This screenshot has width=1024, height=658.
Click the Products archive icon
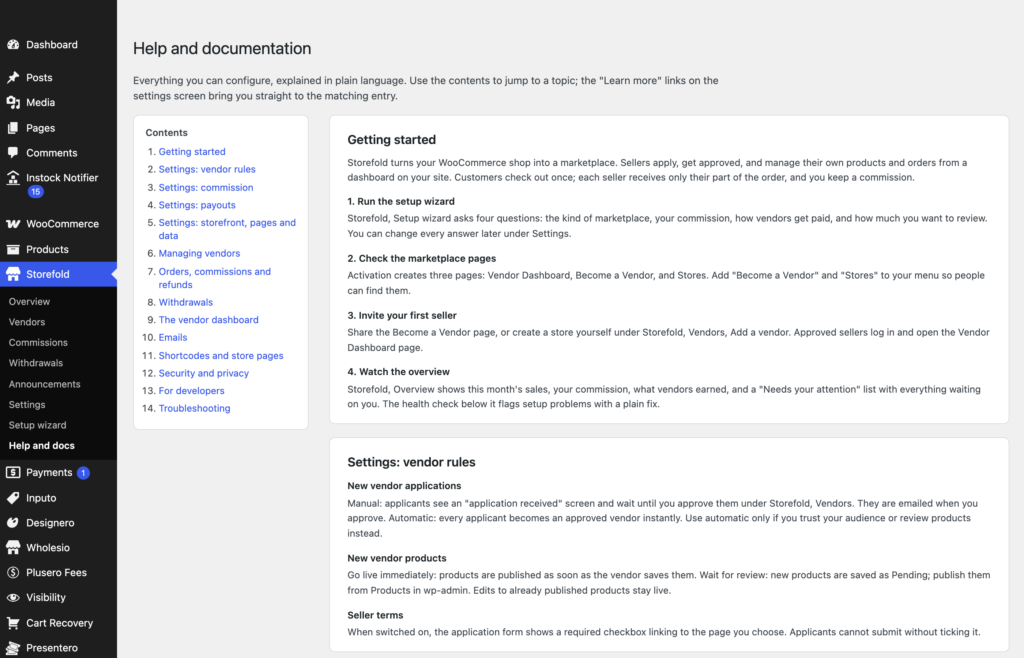tap(13, 249)
